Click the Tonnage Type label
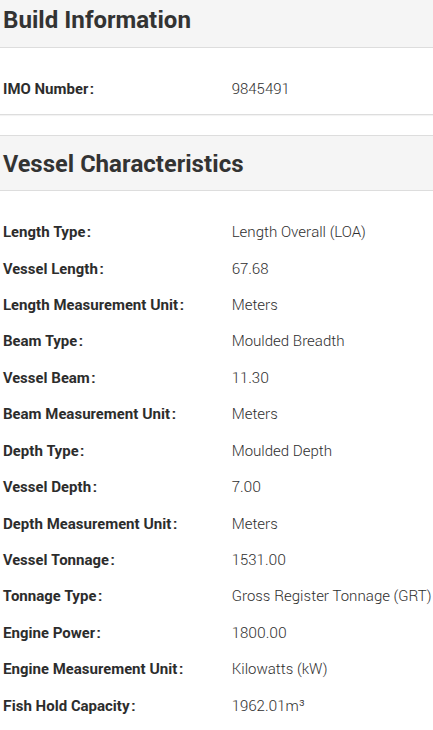Image resolution: width=433 pixels, height=730 pixels. click(53, 596)
